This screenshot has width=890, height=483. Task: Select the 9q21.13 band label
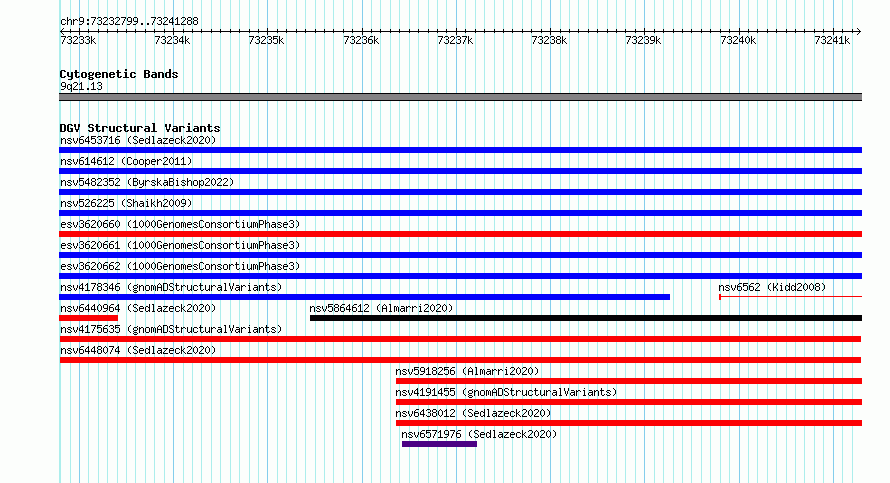(x=81, y=86)
